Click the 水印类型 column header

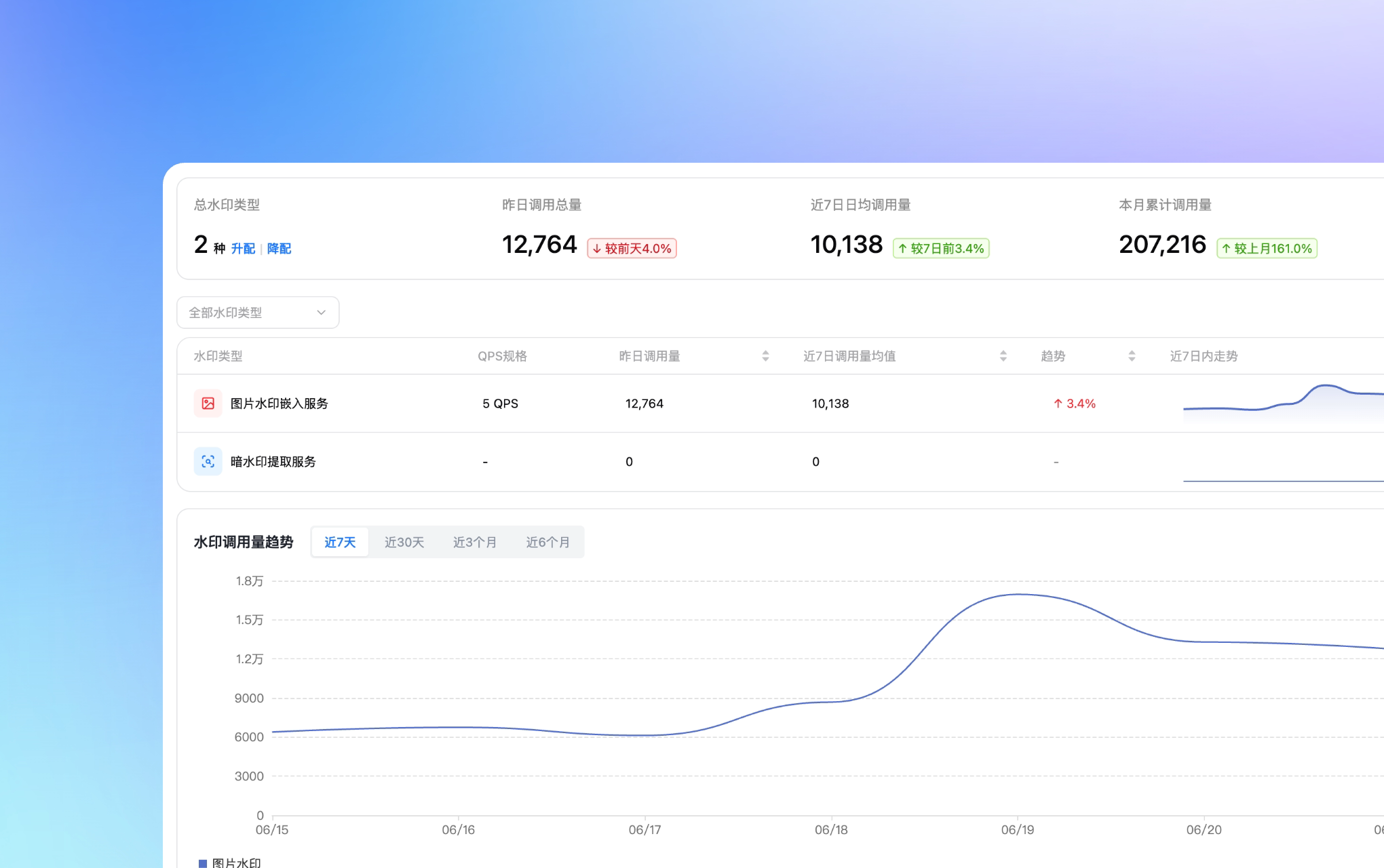click(x=218, y=356)
